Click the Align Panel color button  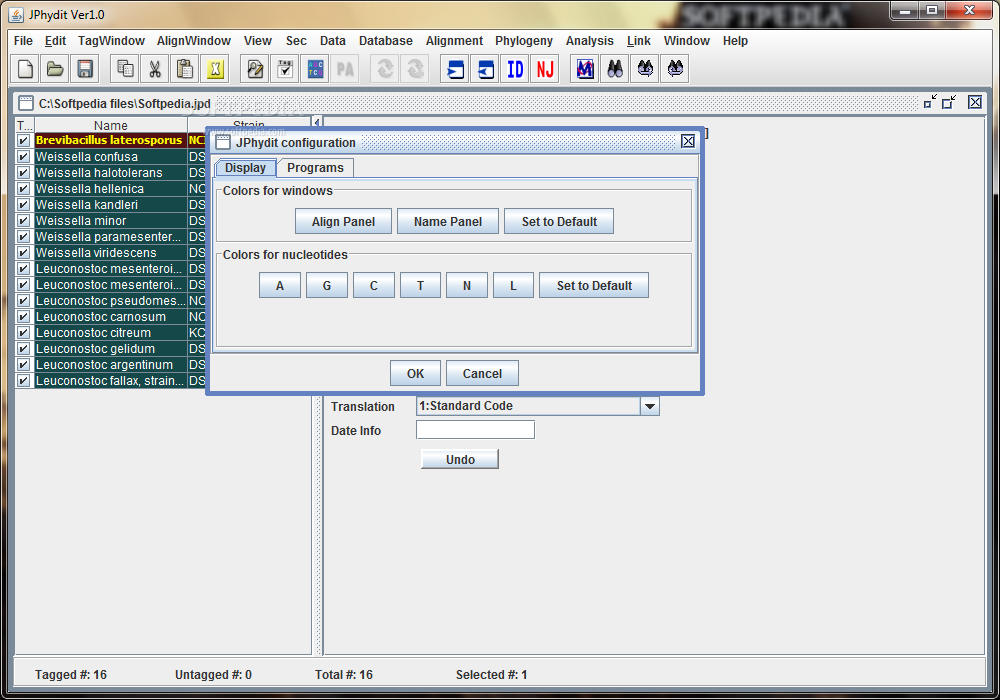tap(343, 221)
